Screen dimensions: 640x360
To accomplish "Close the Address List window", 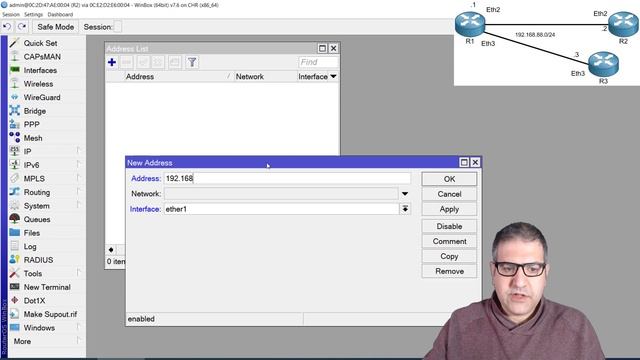I will [x=333, y=48].
